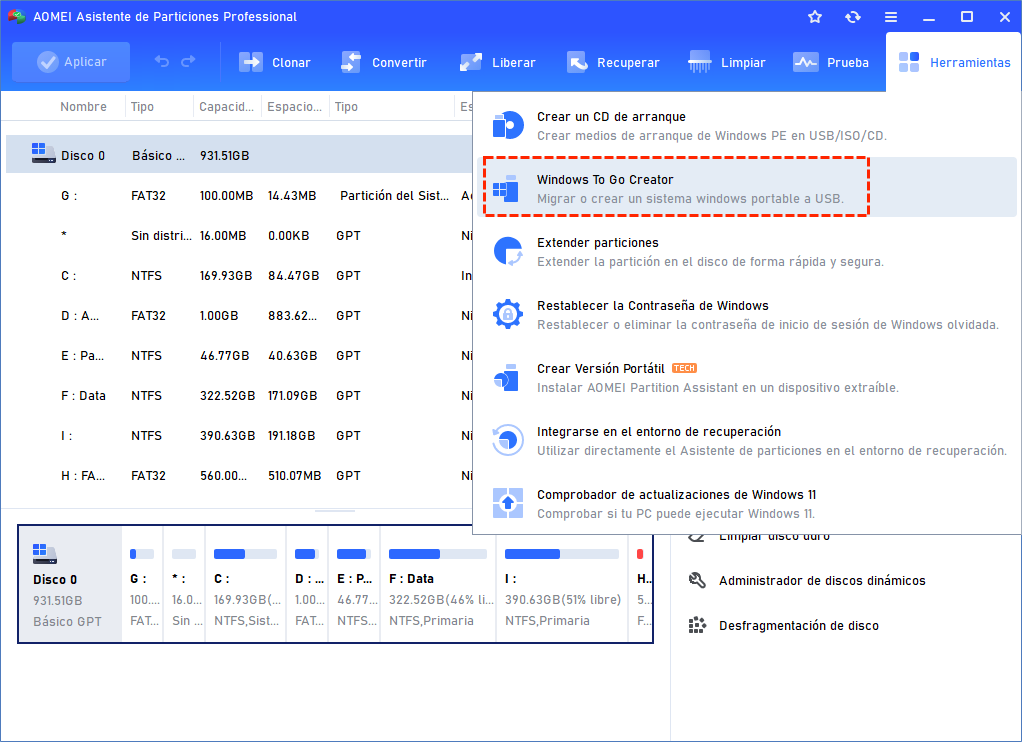Image resolution: width=1022 pixels, height=742 pixels.
Task: Choose Windows To Go Creator
Action: click(747, 187)
